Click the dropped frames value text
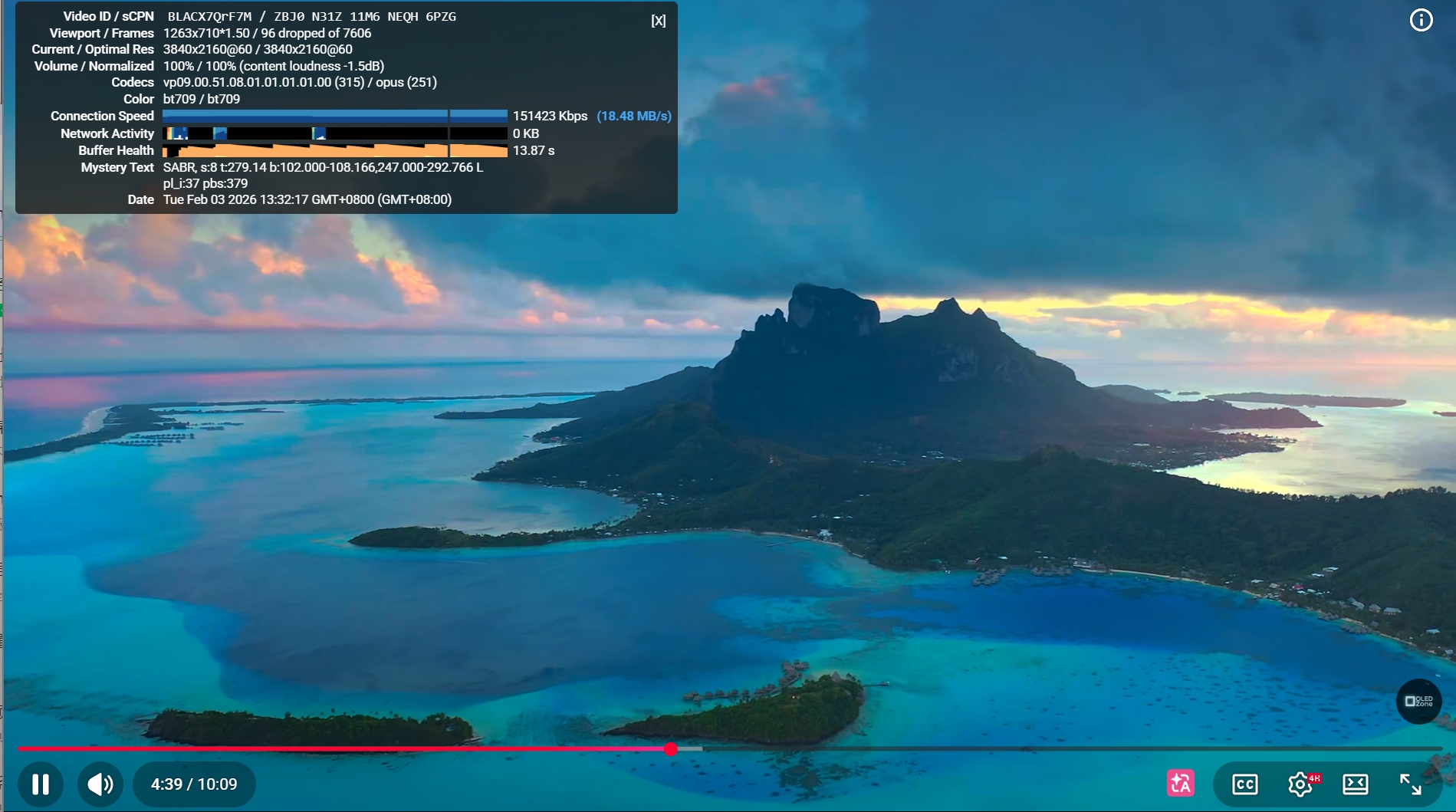The image size is (1456, 812). (316, 33)
